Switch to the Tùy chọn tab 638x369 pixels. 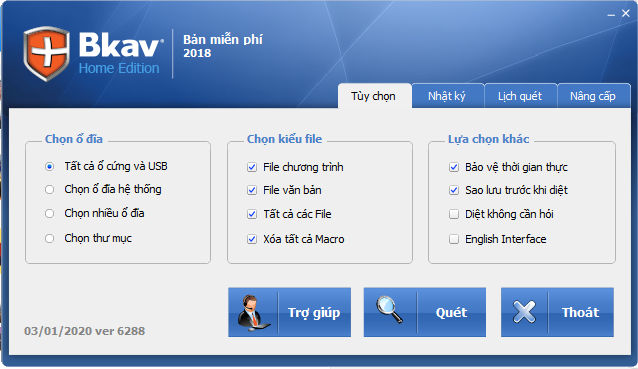[x=374, y=96]
